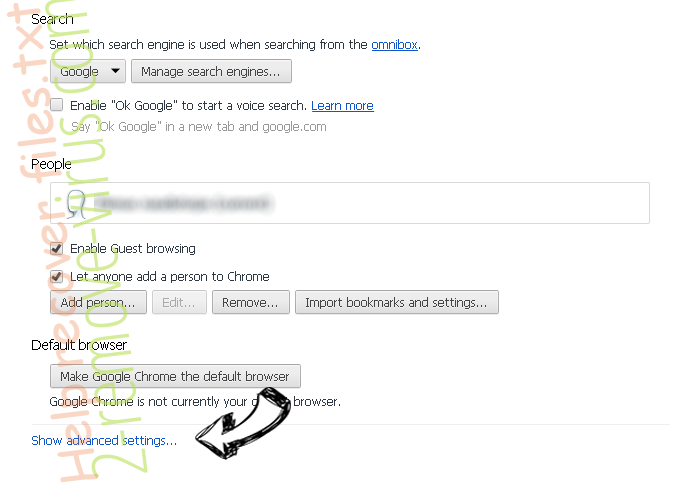Select the current person entry in People list
Viewport: 674px width, 488px height.
click(x=350, y=203)
